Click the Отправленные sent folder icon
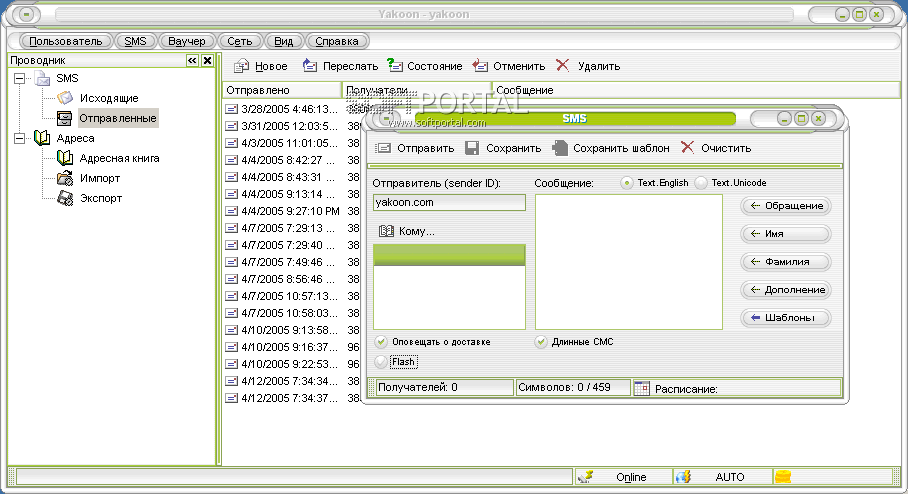The height and width of the screenshot is (494, 908). point(64,118)
